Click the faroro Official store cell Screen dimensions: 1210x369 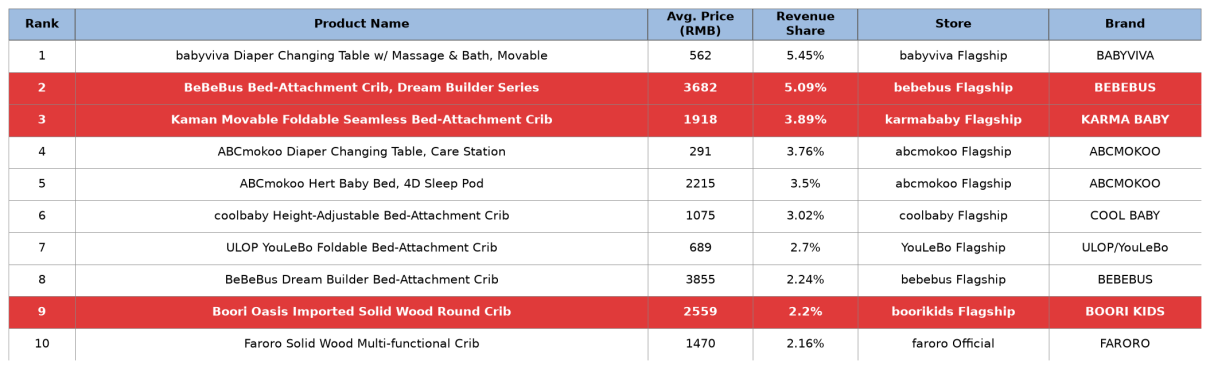tap(953, 344)
